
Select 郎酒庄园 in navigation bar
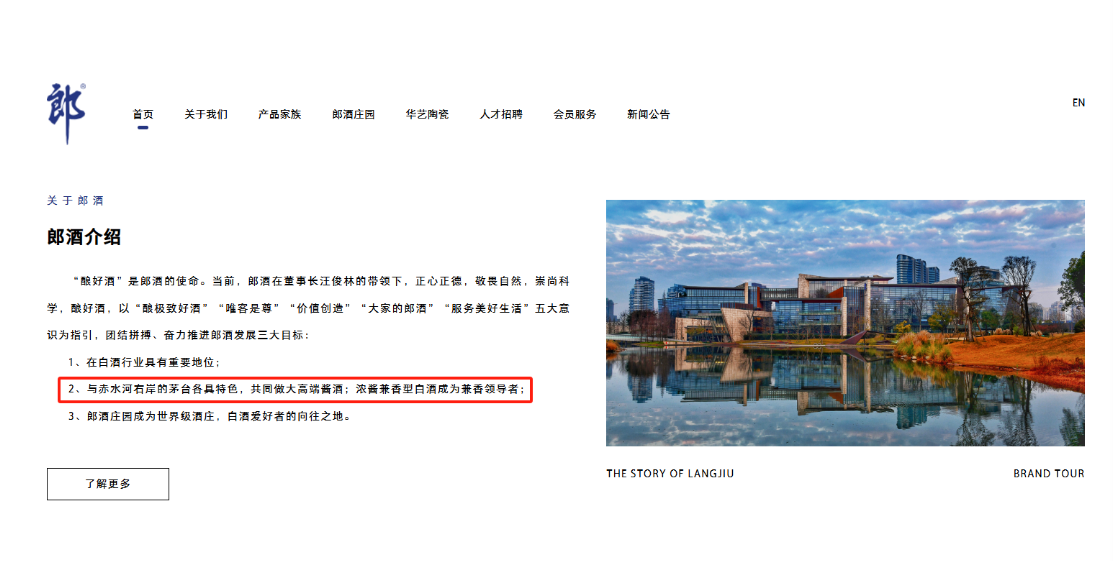click(353, 114)
